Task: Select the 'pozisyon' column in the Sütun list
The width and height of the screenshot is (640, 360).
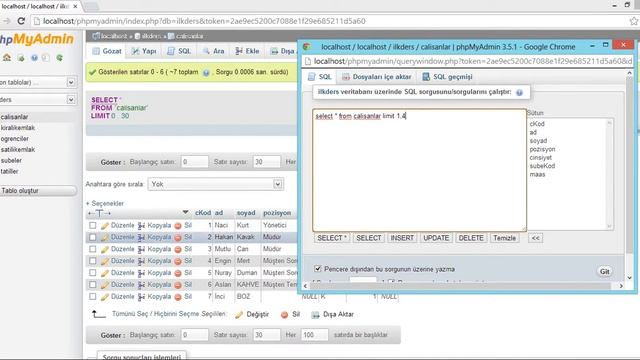Action: coord(542,149)
